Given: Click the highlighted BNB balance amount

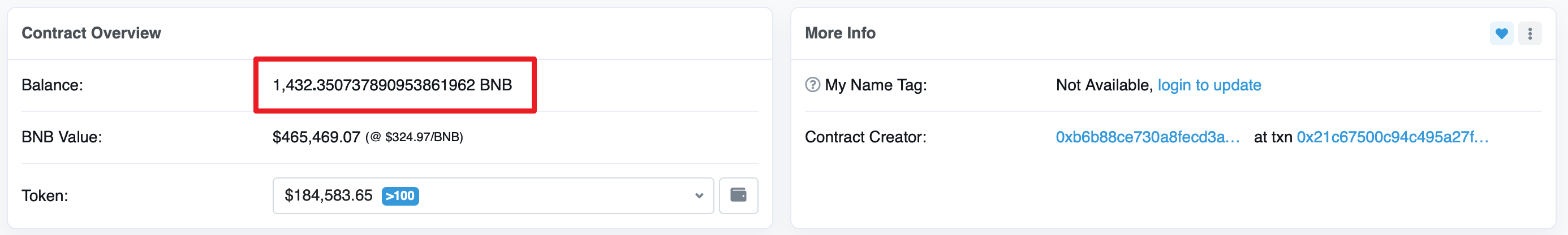Looking at the screenshot, I should [393, 85].
